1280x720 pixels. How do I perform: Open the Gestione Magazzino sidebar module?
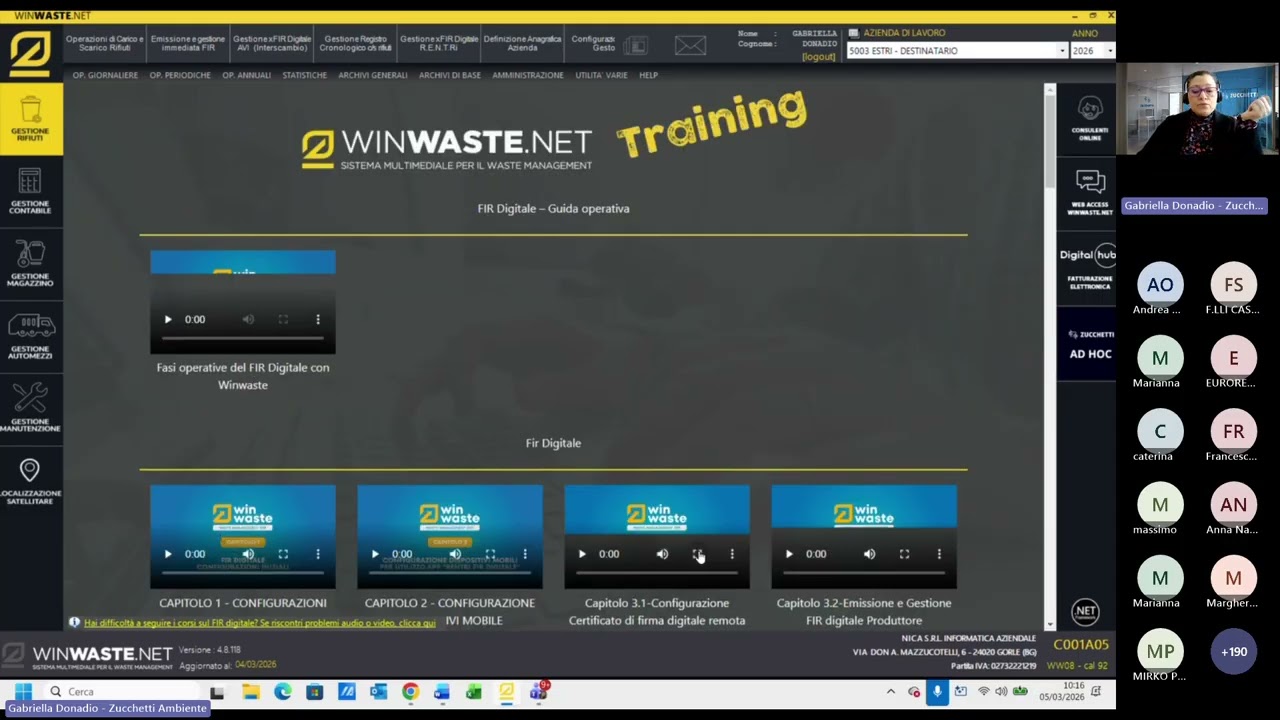click(31, 263)
